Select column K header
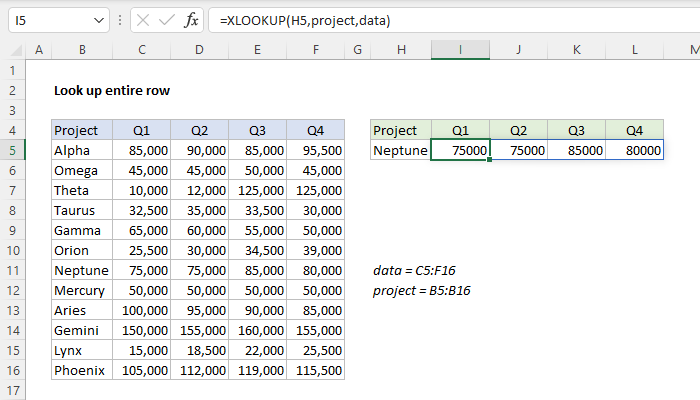The image size is (700, 400). [576, 50]
